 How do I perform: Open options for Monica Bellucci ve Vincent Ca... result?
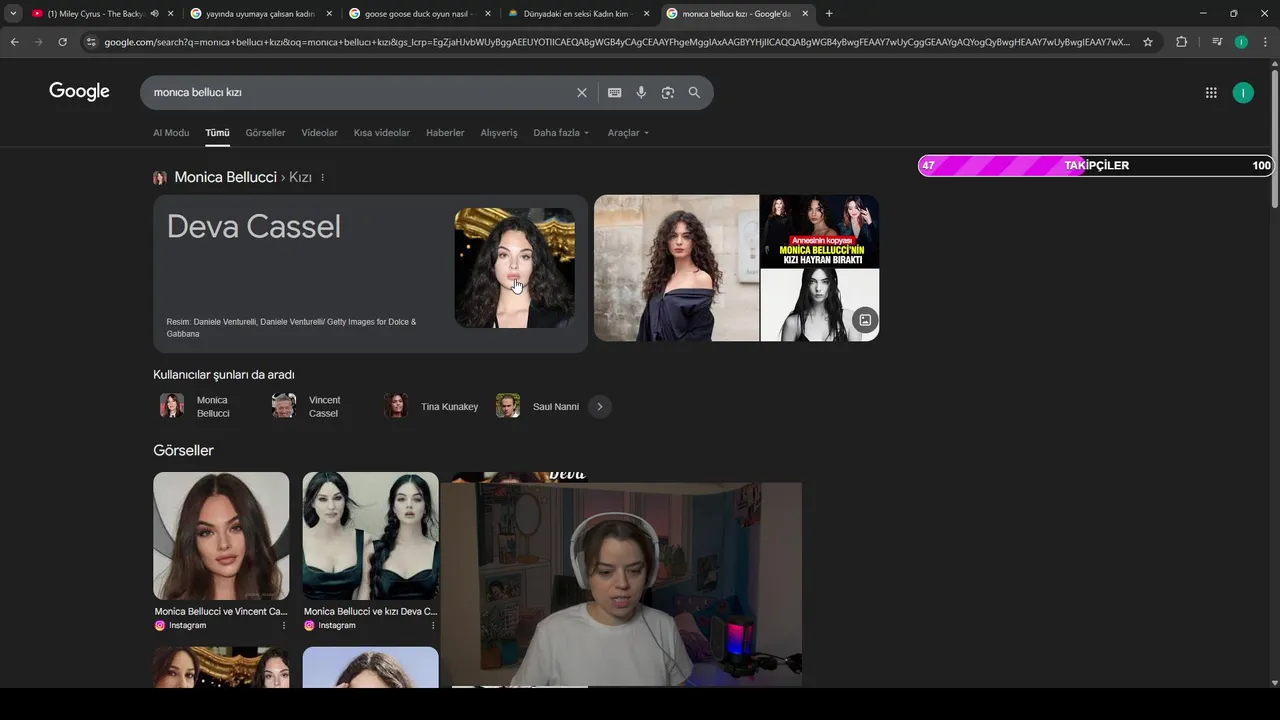[x=284, y=625]
